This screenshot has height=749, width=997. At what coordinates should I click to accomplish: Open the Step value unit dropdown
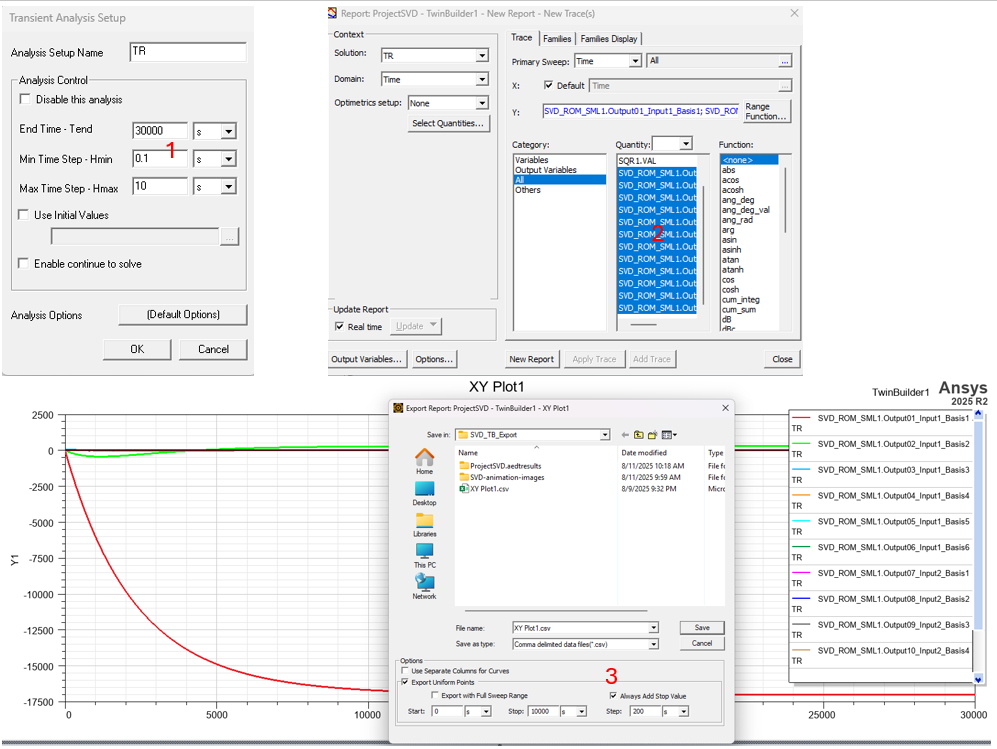(684, 711)
